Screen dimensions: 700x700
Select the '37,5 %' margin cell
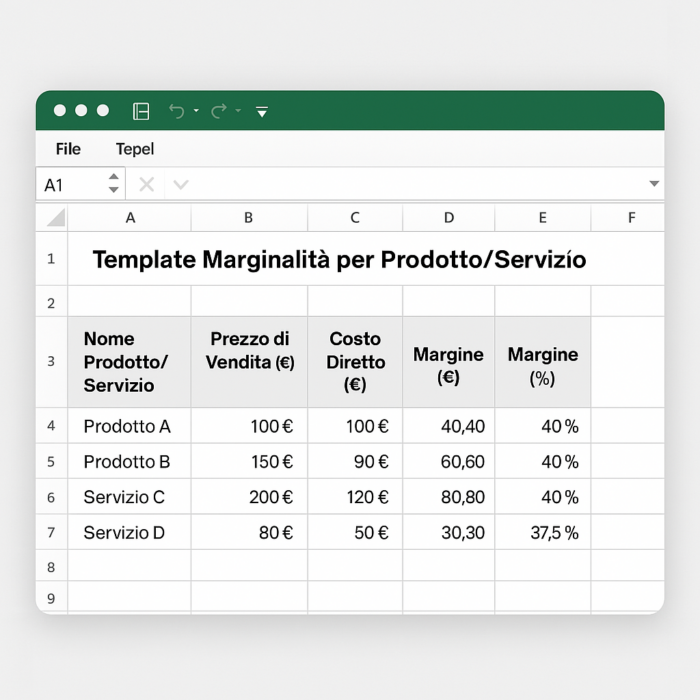[543, 532]
